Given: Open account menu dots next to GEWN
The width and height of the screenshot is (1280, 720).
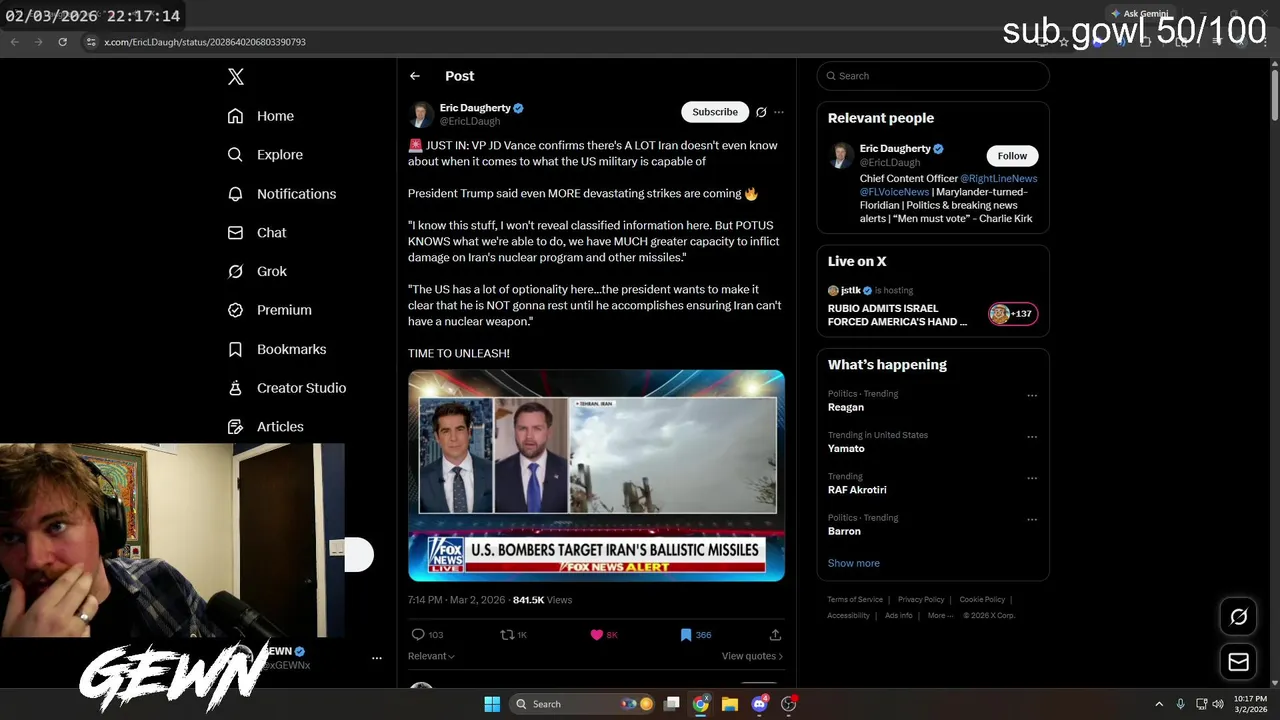Looking at the screenshot, I should pos(377,658).
